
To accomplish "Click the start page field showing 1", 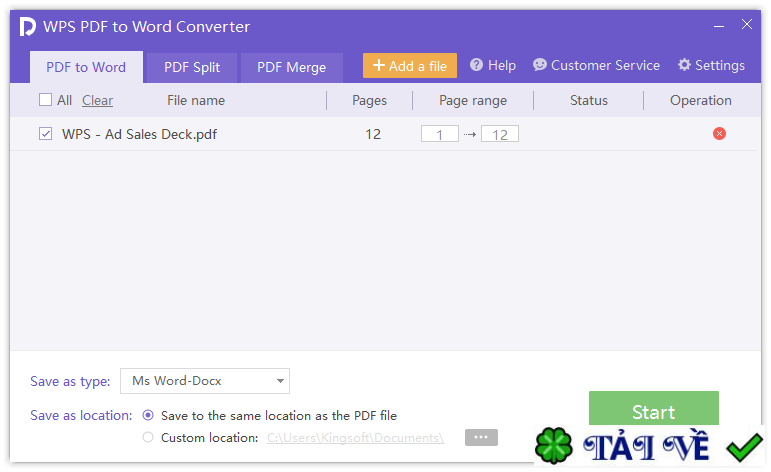I will (440, 134).
